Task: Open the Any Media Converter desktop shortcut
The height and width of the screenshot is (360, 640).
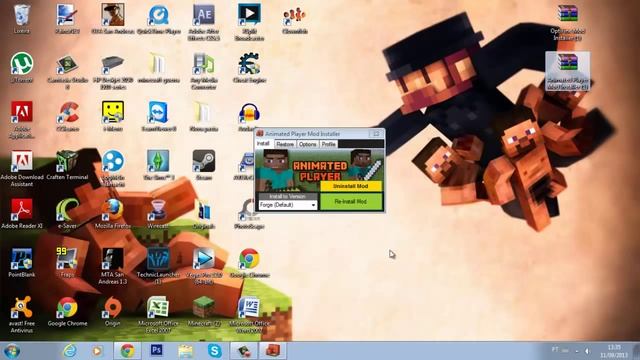Action: (204, 71)
